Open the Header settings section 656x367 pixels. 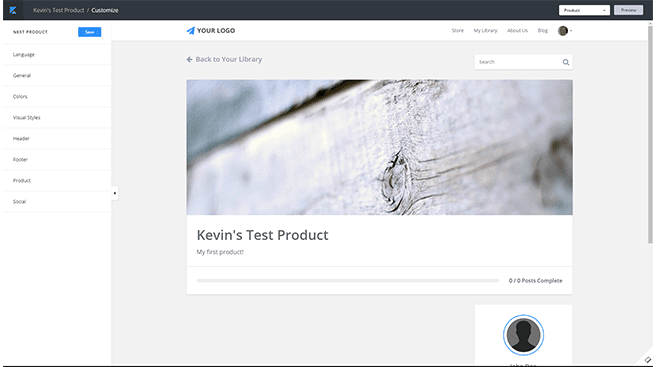(x=57, y=139)
